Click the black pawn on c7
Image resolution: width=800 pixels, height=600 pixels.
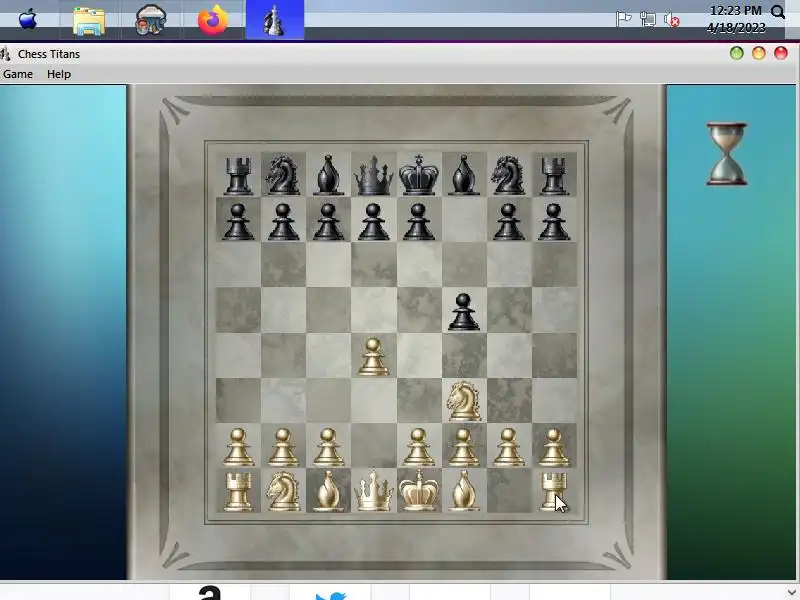click(328, 221)
